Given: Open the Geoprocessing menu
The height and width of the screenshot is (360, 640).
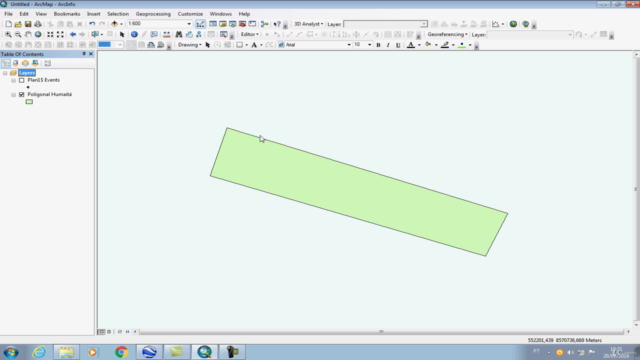Looking at the screenshot, I should [153, 14].
